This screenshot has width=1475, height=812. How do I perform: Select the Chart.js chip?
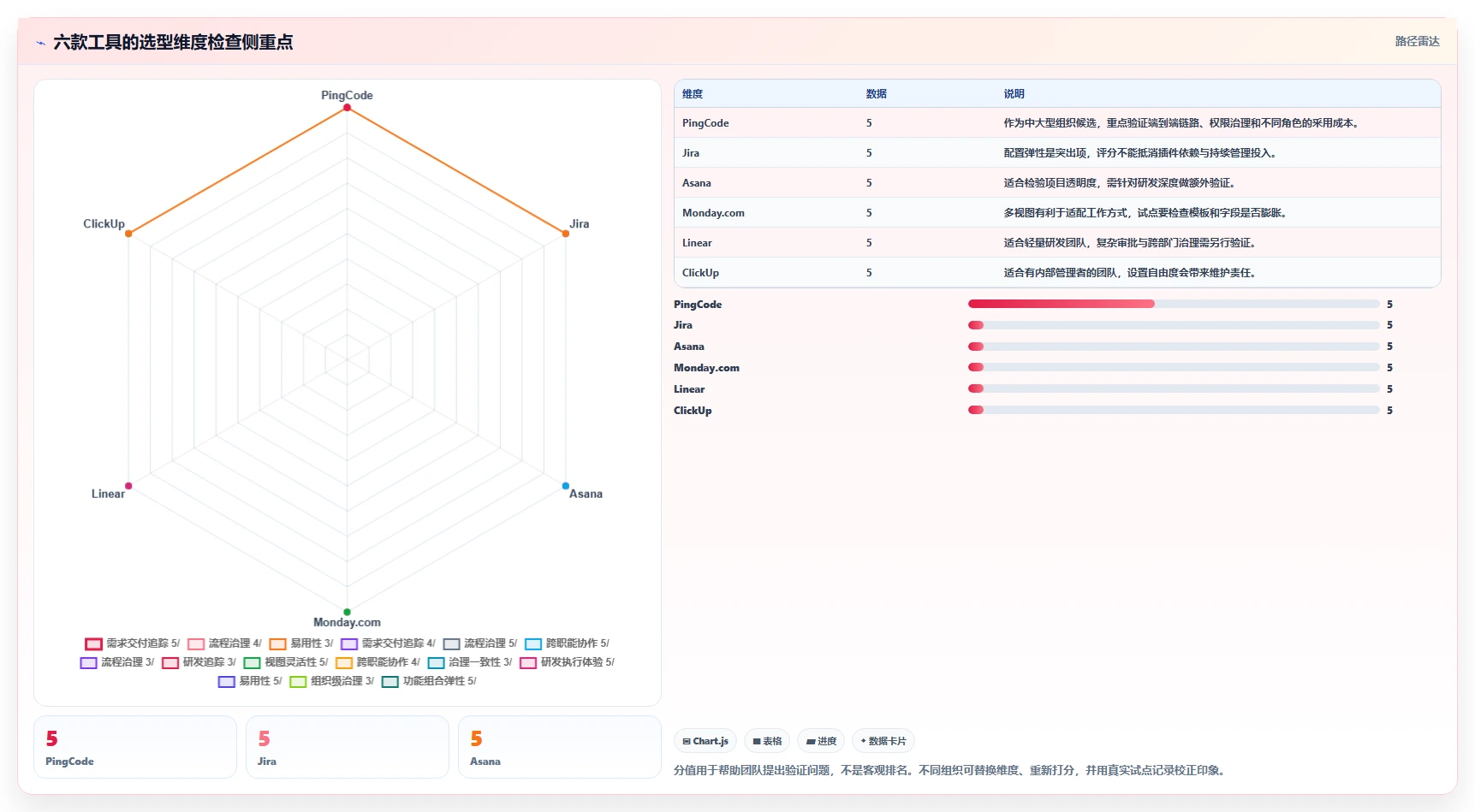pyautogui.click(x=705, y=741)
